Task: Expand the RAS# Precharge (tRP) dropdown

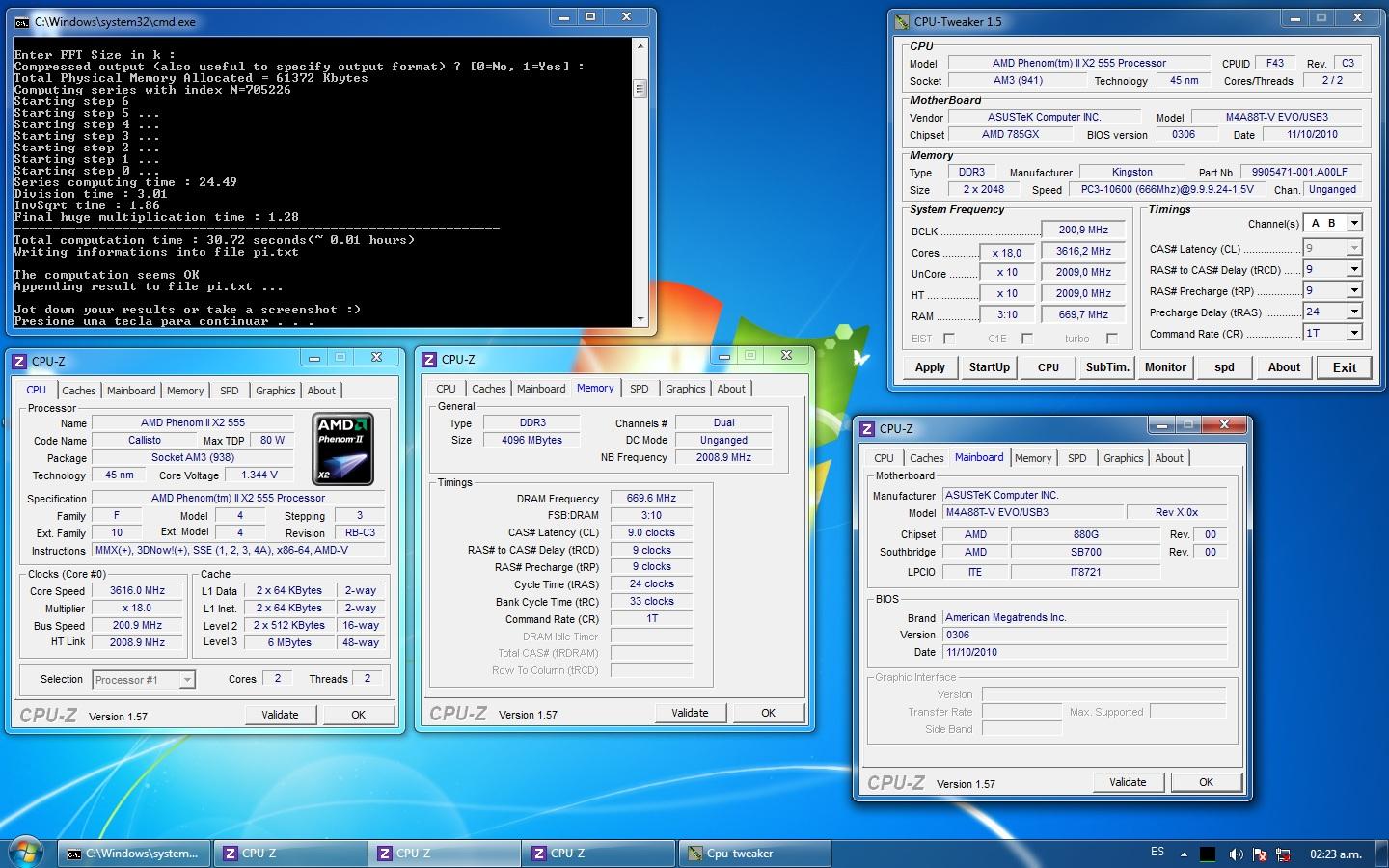Action: coord(1354,290)
